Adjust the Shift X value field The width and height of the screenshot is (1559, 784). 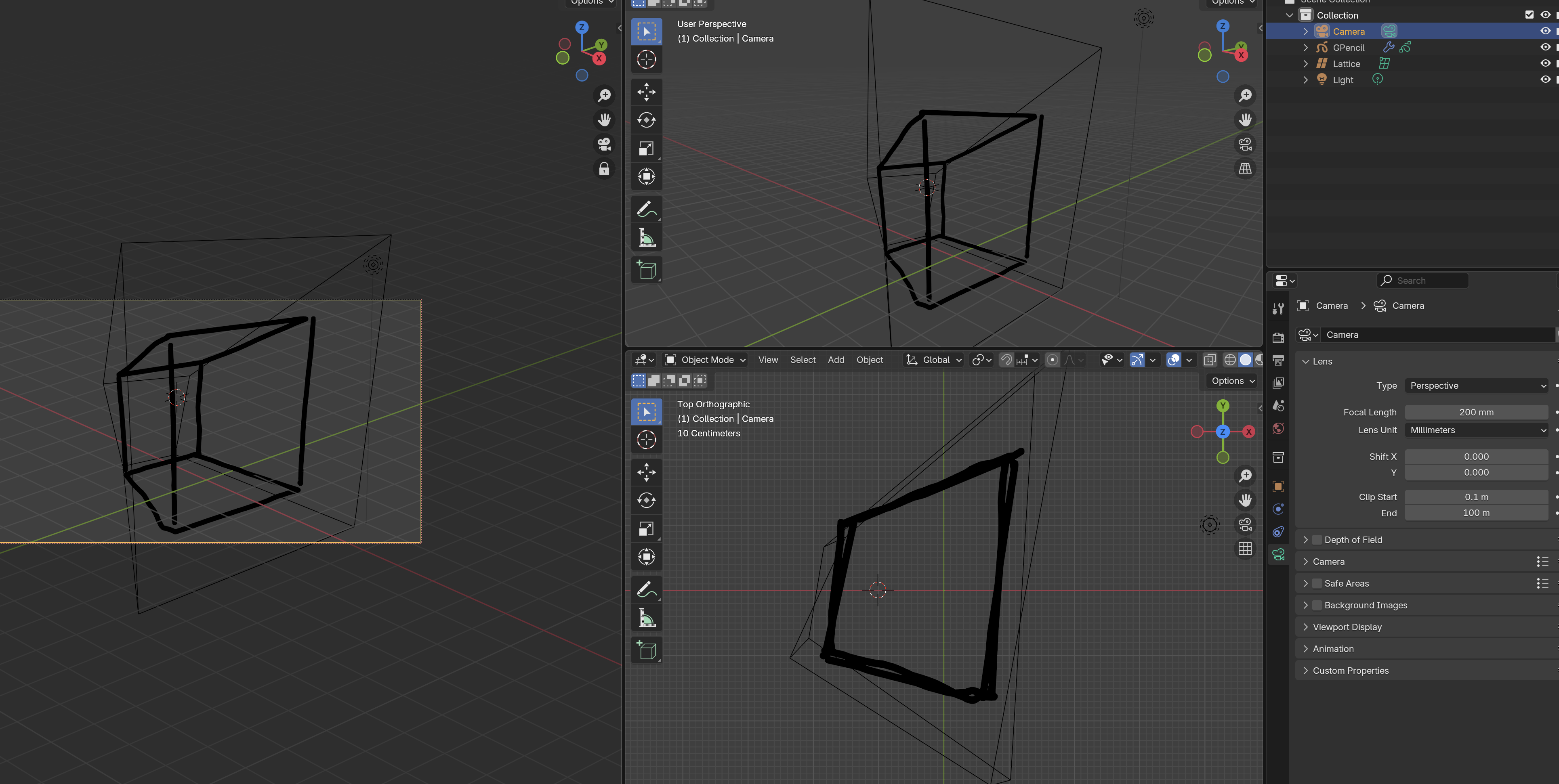point(1476,457)
